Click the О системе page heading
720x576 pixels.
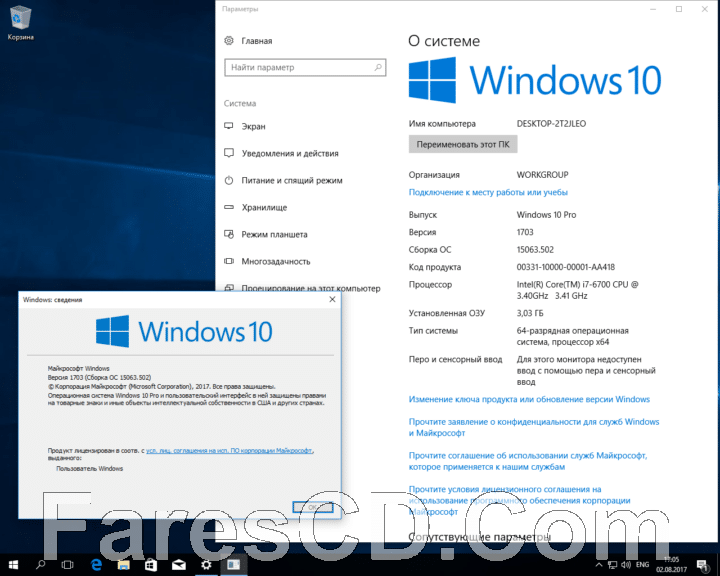(x=444, y=41)
